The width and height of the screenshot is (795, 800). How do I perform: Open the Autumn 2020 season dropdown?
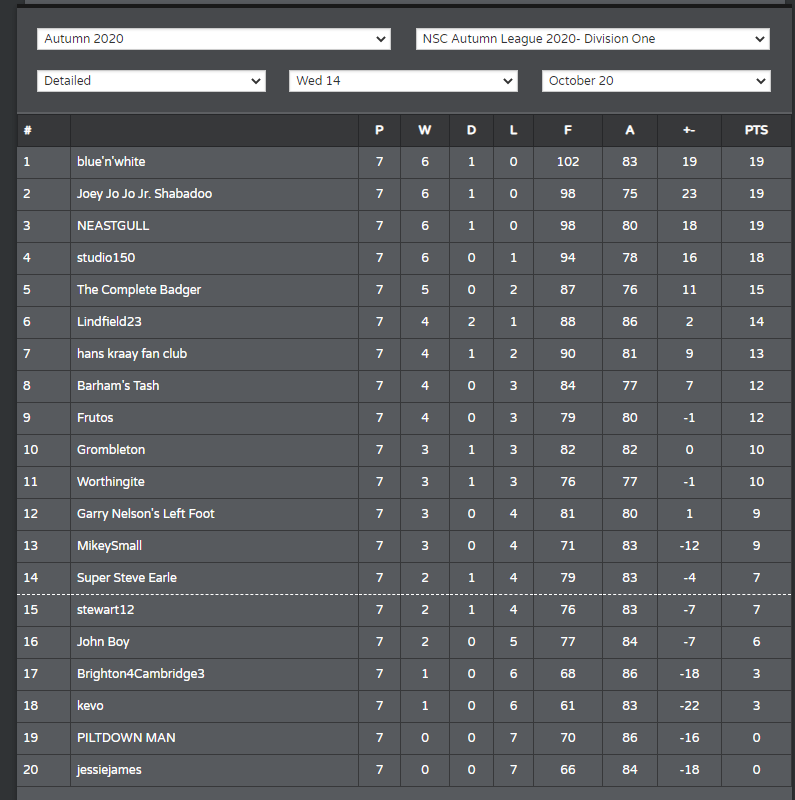click(214, 39)
